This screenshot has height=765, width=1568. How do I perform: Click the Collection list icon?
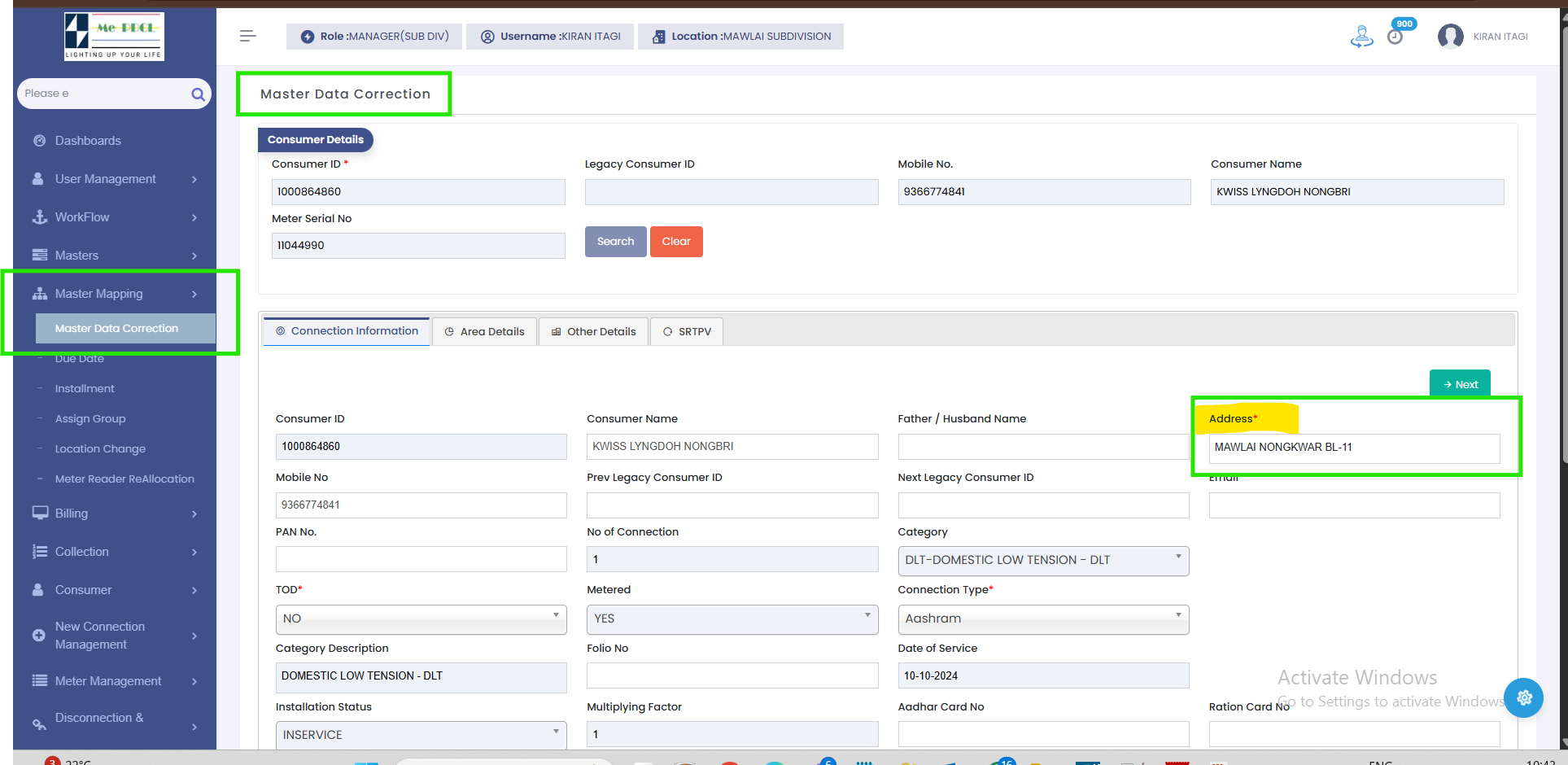tap(39, 552)
